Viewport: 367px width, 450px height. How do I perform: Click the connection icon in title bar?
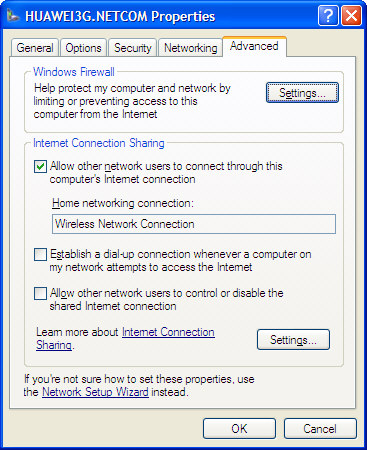13,15
